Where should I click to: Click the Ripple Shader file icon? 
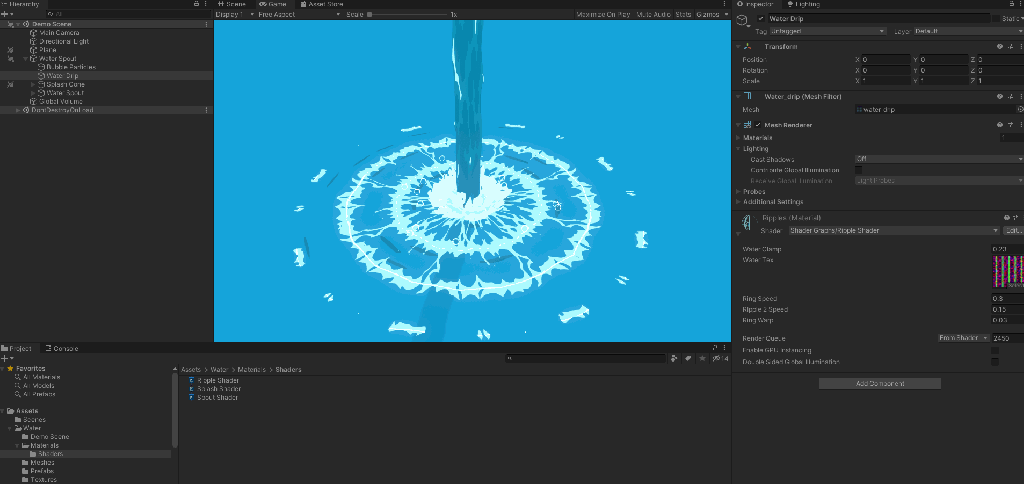point(191,380)
